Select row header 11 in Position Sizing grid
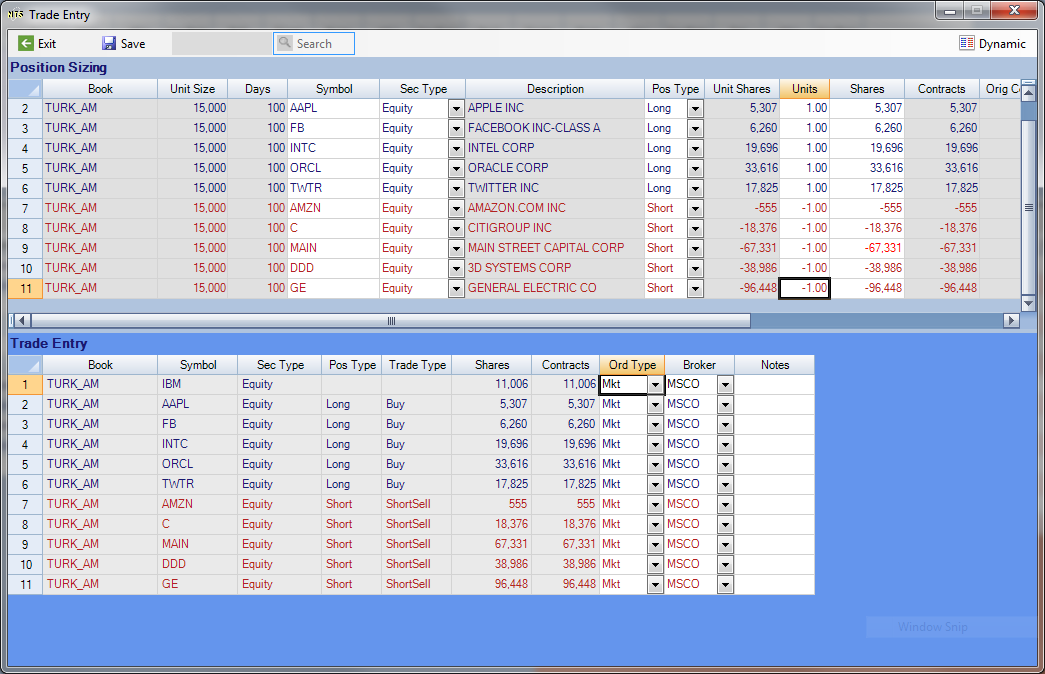Viewport: 1045px width, 674px height. point(25,288)
